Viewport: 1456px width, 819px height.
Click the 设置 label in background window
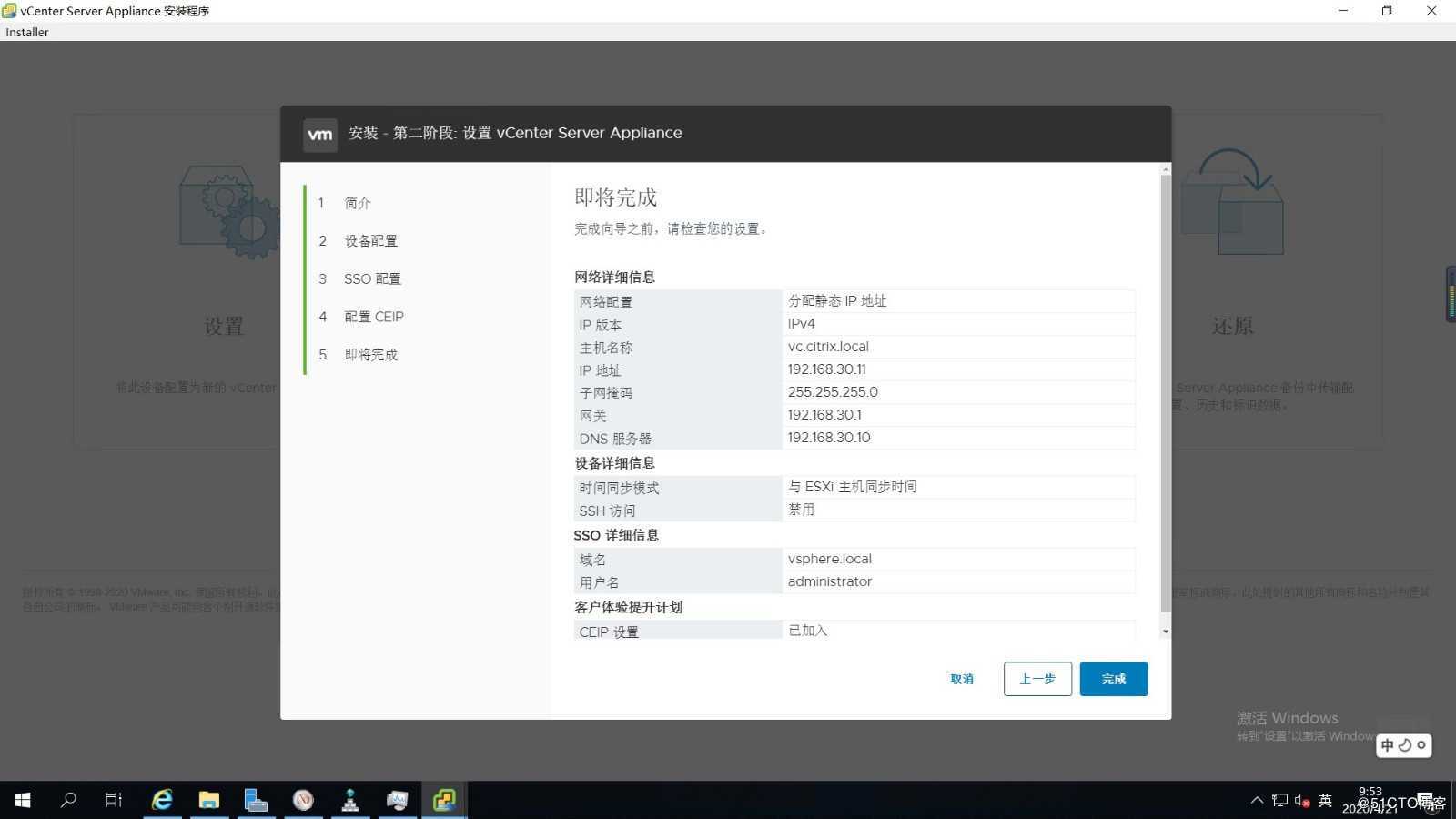point(224,326)
